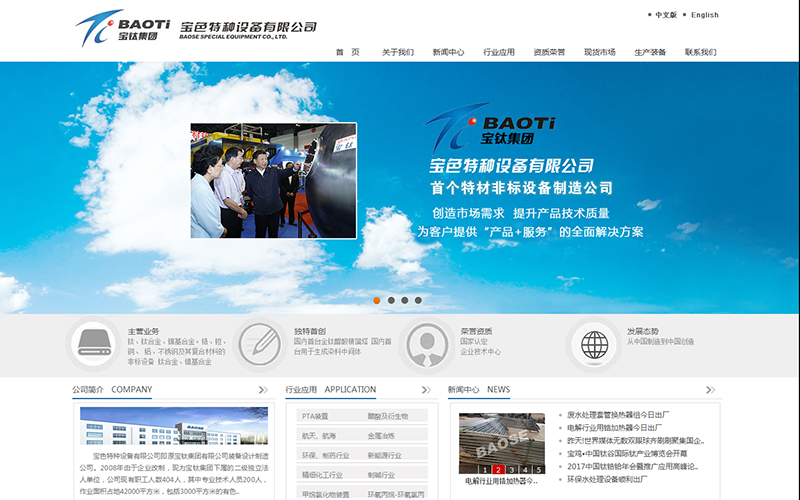Select the third banner carousel dot
This screenshot has width=800, height=500.
pyautogui.click(x=405, y=301)
